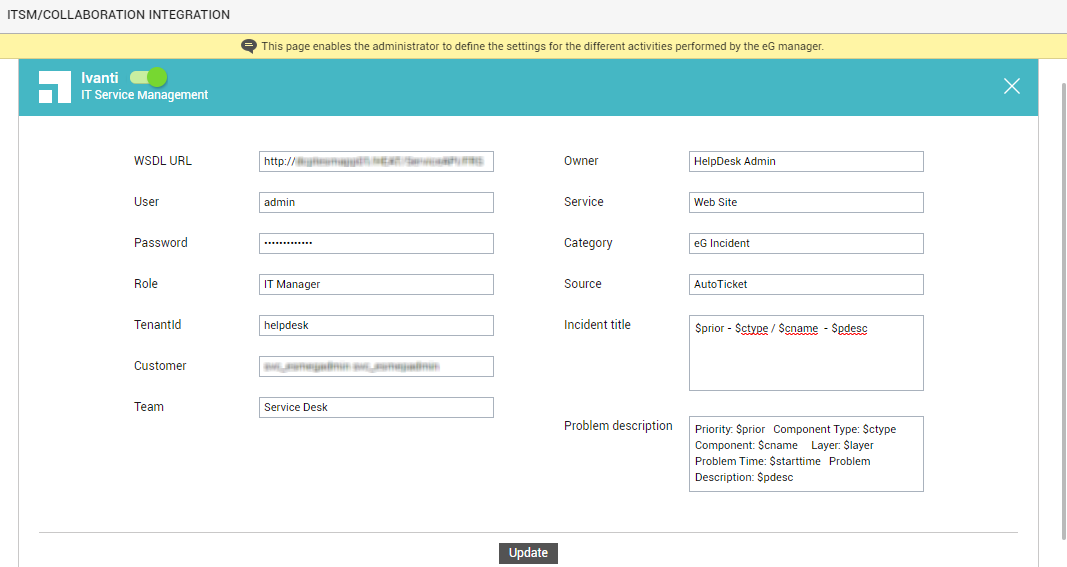This screenshot has height=567, width=1067.
Task: Click into the Customer field
Action: [x=376, y=366]
